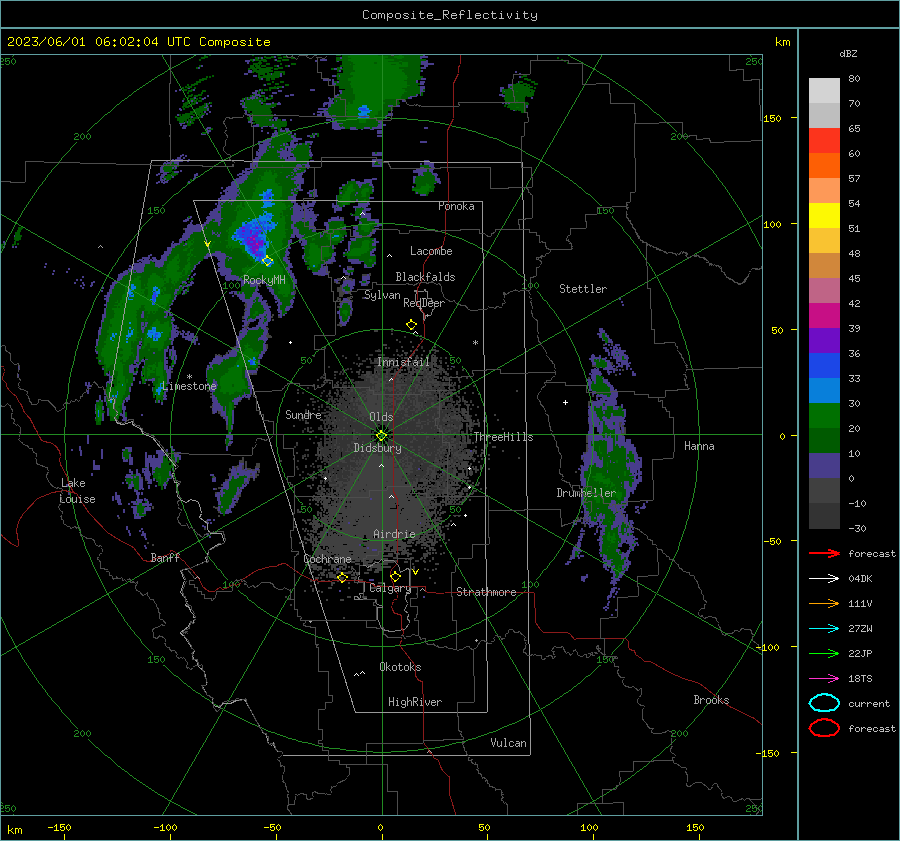900x841 pixels.
Task: Click the RedDeer city label
Action: click(424, 303)
